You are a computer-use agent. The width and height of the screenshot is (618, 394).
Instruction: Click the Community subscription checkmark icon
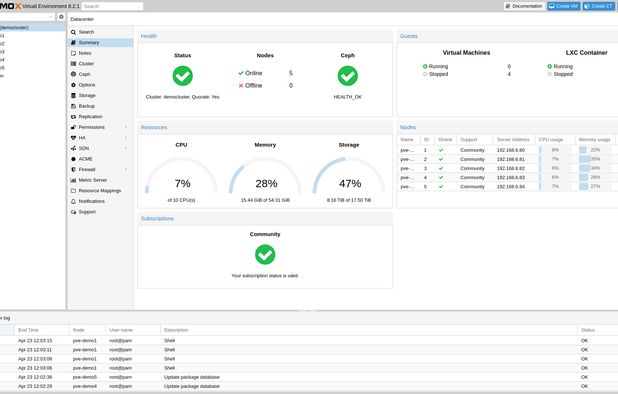click(x=265, y=255)
